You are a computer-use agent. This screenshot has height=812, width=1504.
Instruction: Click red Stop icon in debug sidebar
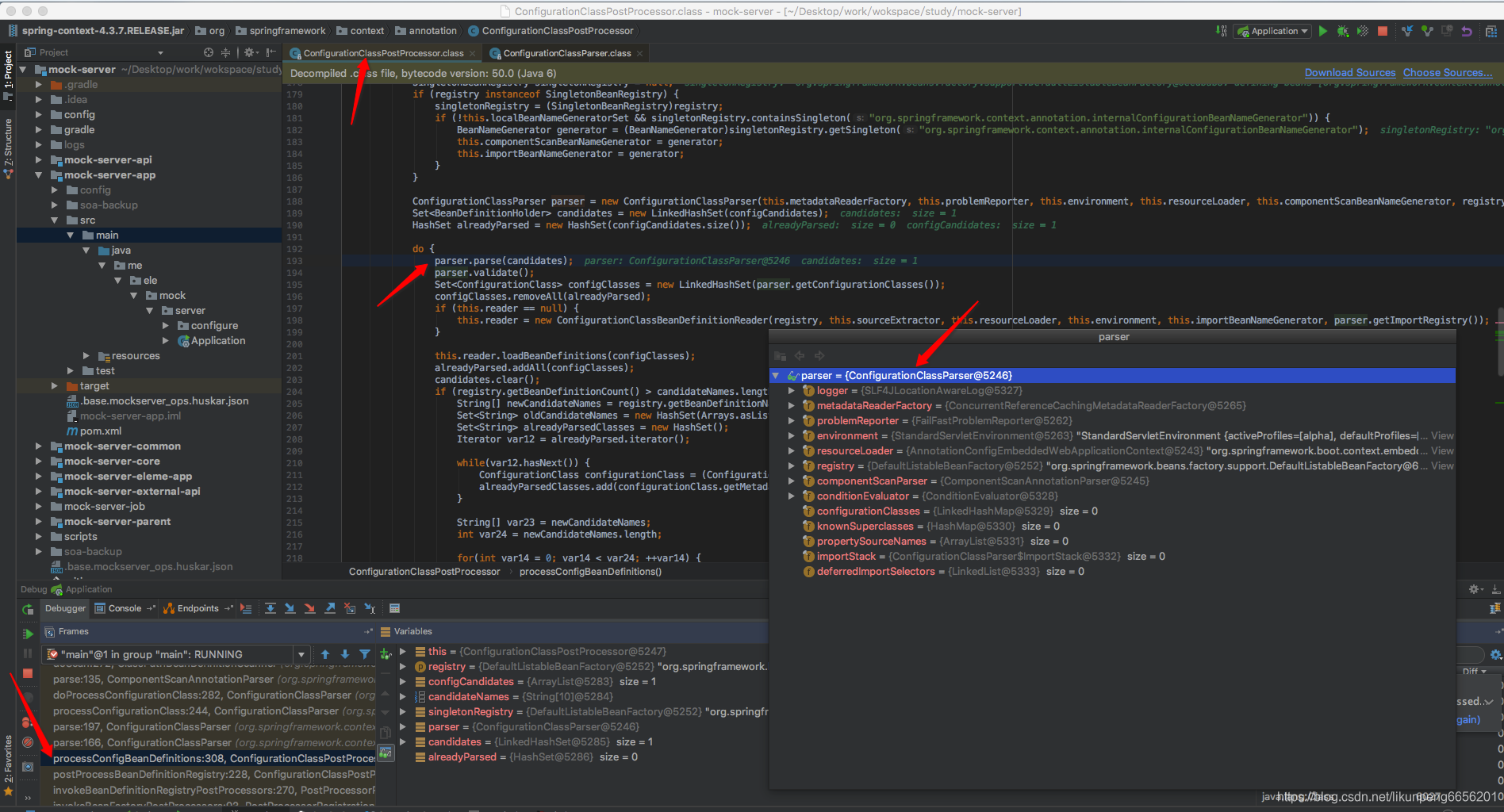click(28, 673)
